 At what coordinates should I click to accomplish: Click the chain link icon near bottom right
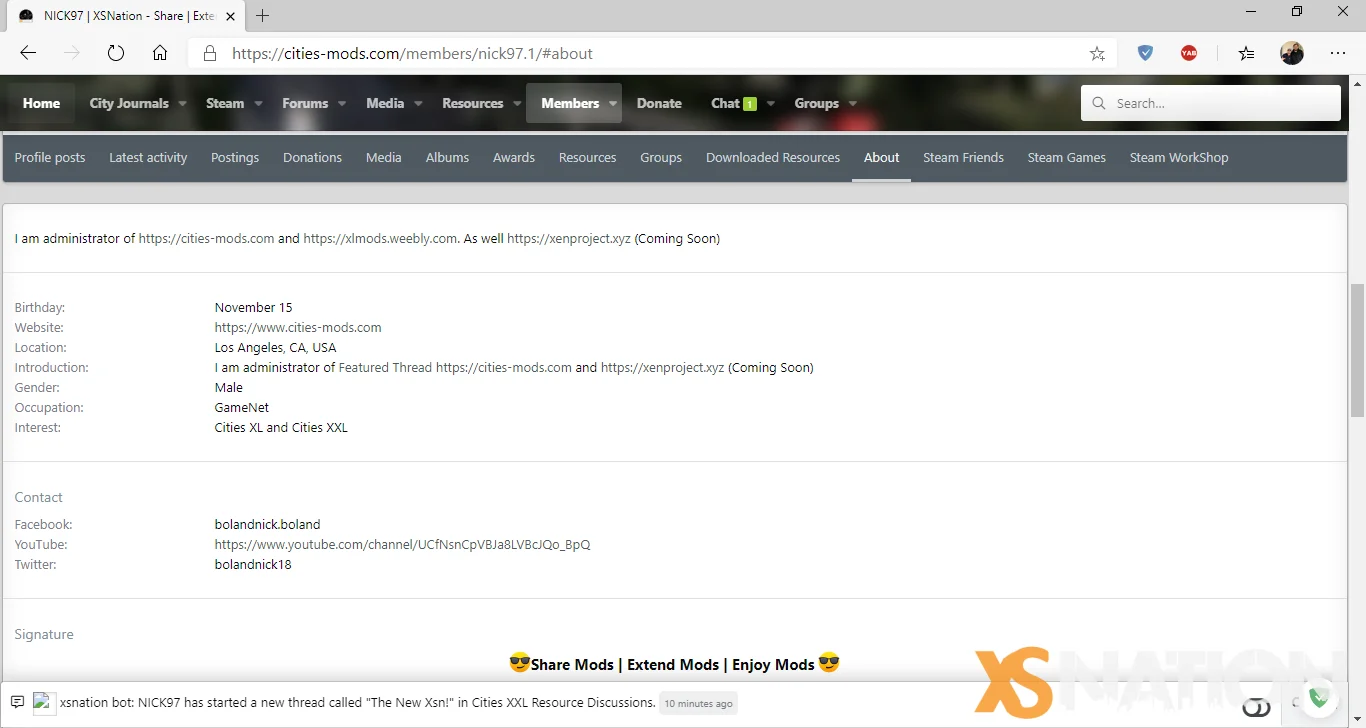tap(1256, 708)
